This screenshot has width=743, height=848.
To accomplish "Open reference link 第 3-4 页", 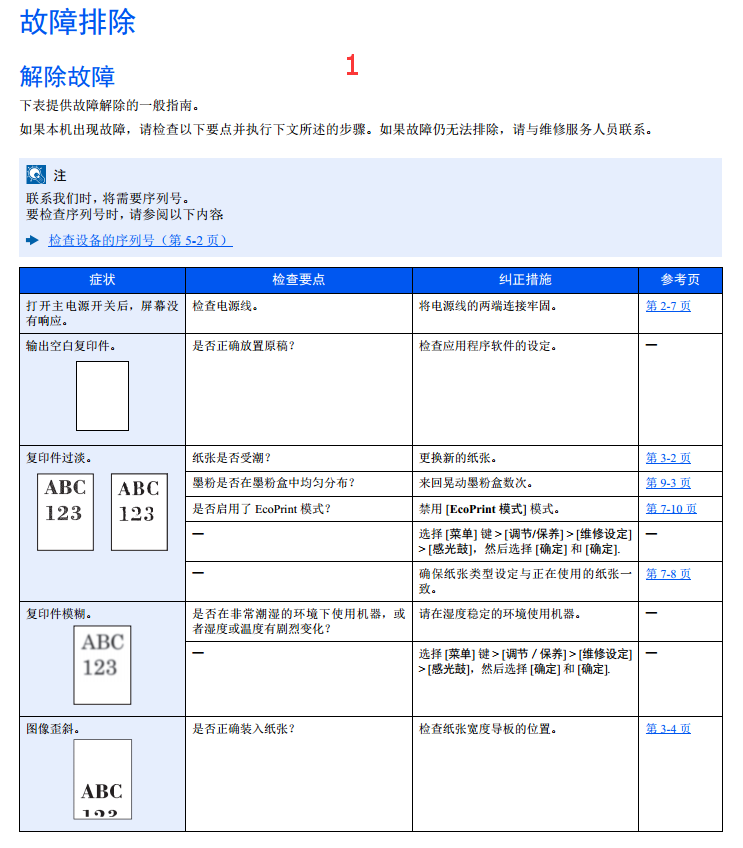I will click(x=668, y=729).
